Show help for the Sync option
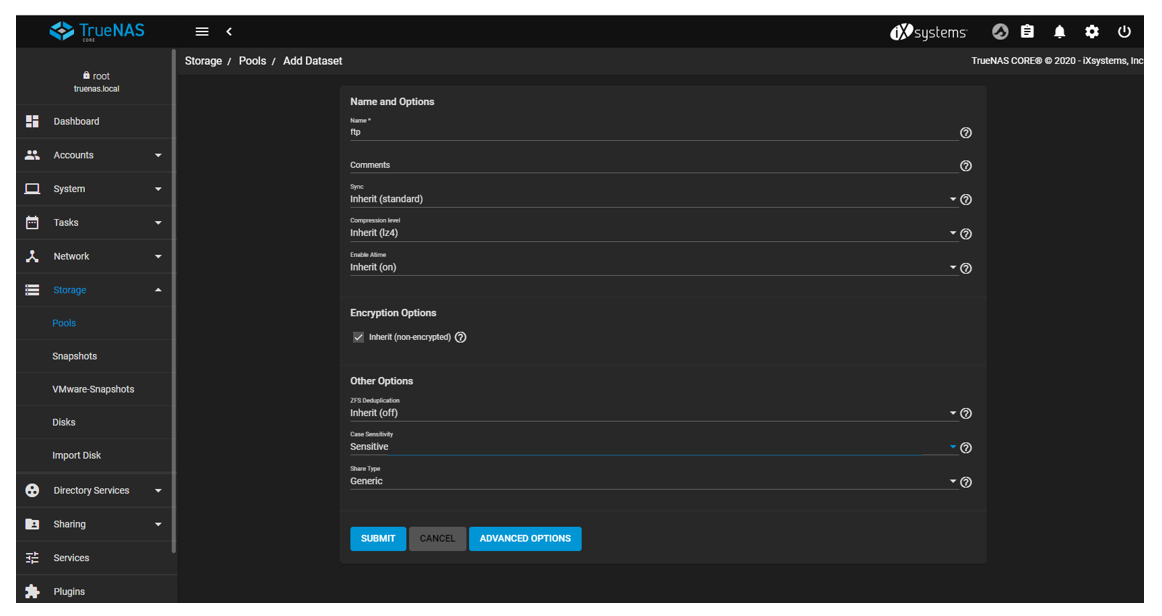Viewport: 1162px width, 616px height. tap(966, 199)
